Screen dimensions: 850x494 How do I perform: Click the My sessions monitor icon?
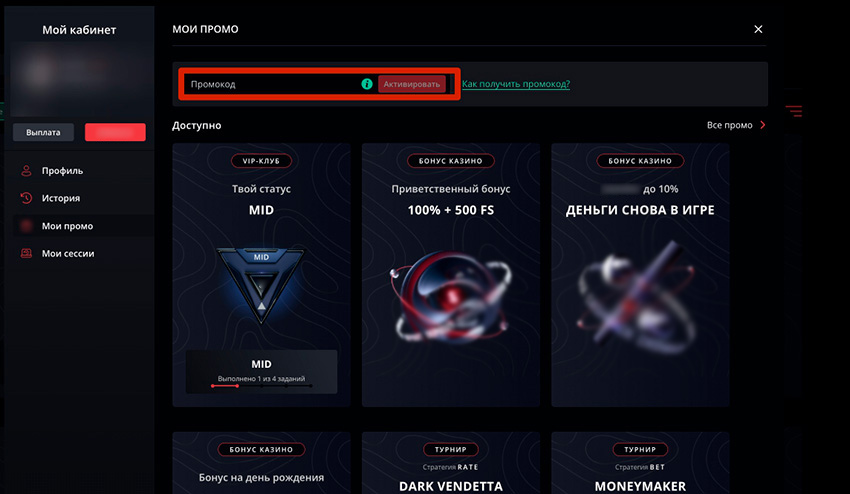[x=26, y=253]
